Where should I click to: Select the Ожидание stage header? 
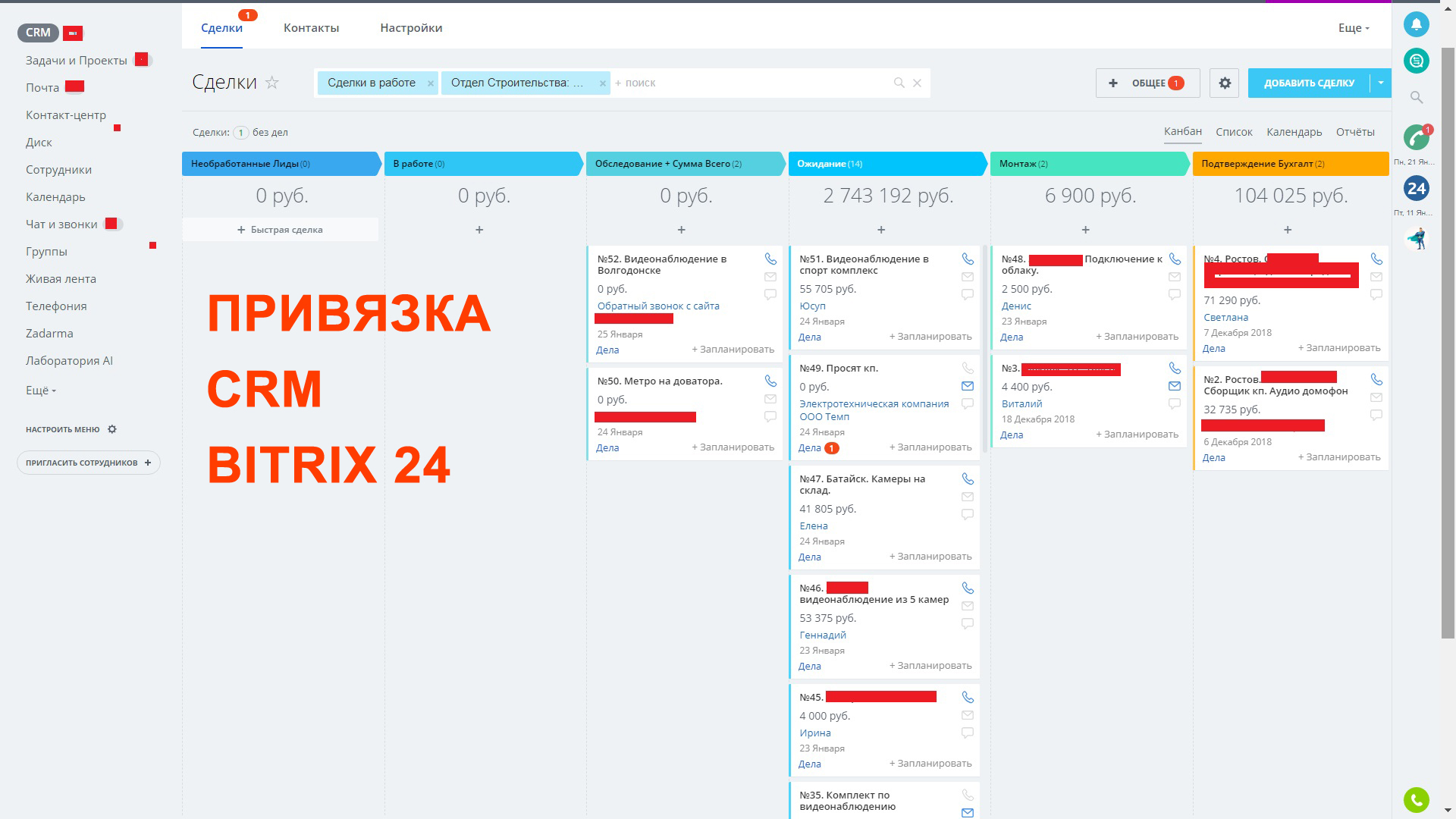point(887,164)
